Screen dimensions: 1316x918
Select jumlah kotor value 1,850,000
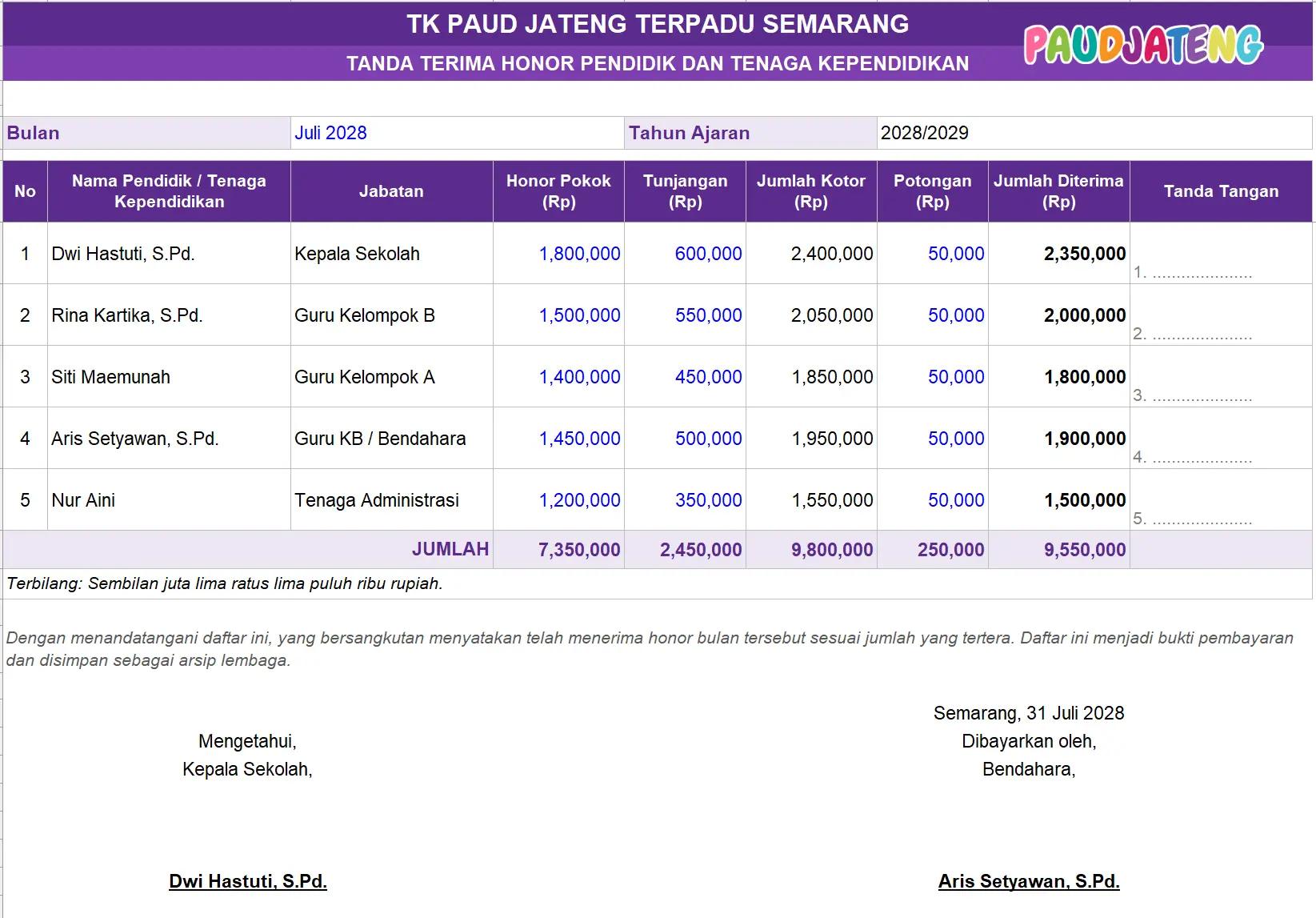811,377
